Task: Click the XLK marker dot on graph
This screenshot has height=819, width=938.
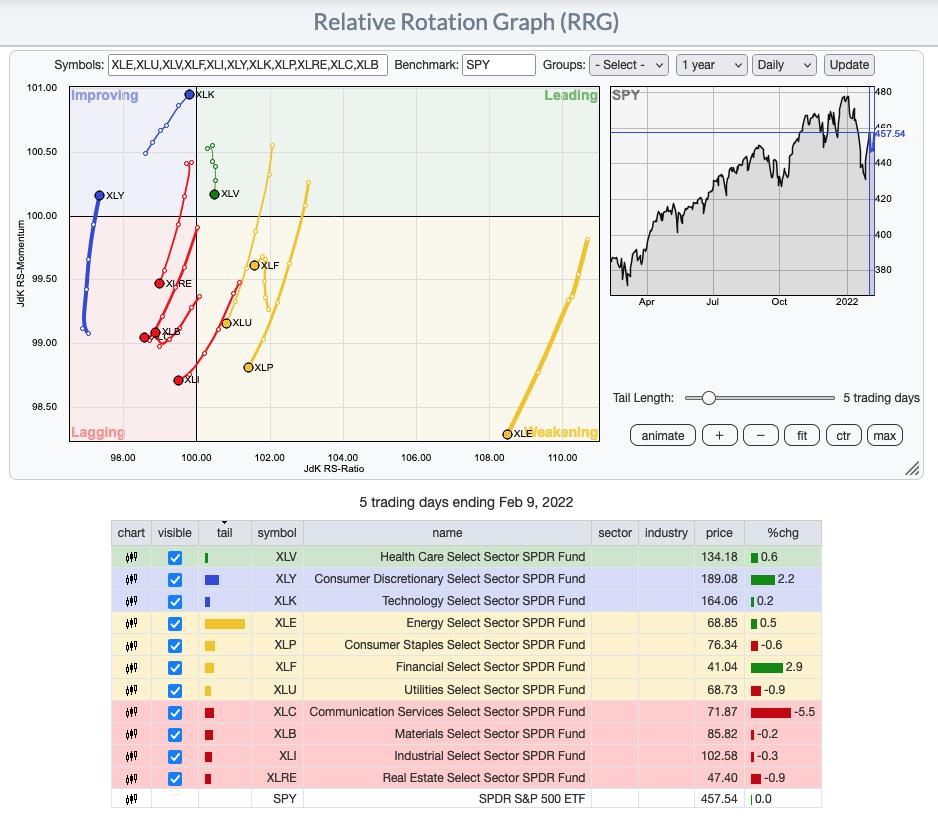Action: pyautogui.click(x=190, y=95)
